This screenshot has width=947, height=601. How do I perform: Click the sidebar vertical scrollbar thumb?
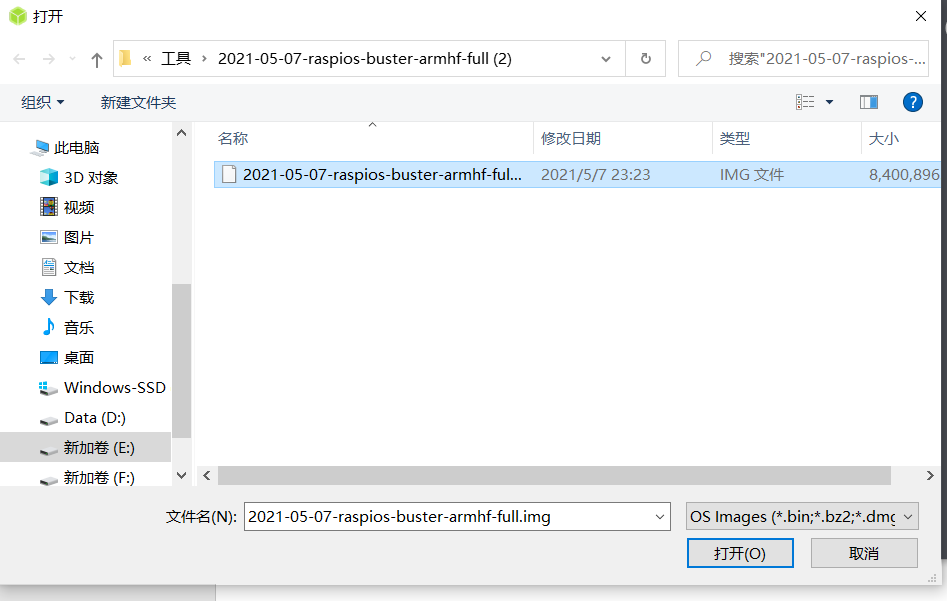coord(181,361)
